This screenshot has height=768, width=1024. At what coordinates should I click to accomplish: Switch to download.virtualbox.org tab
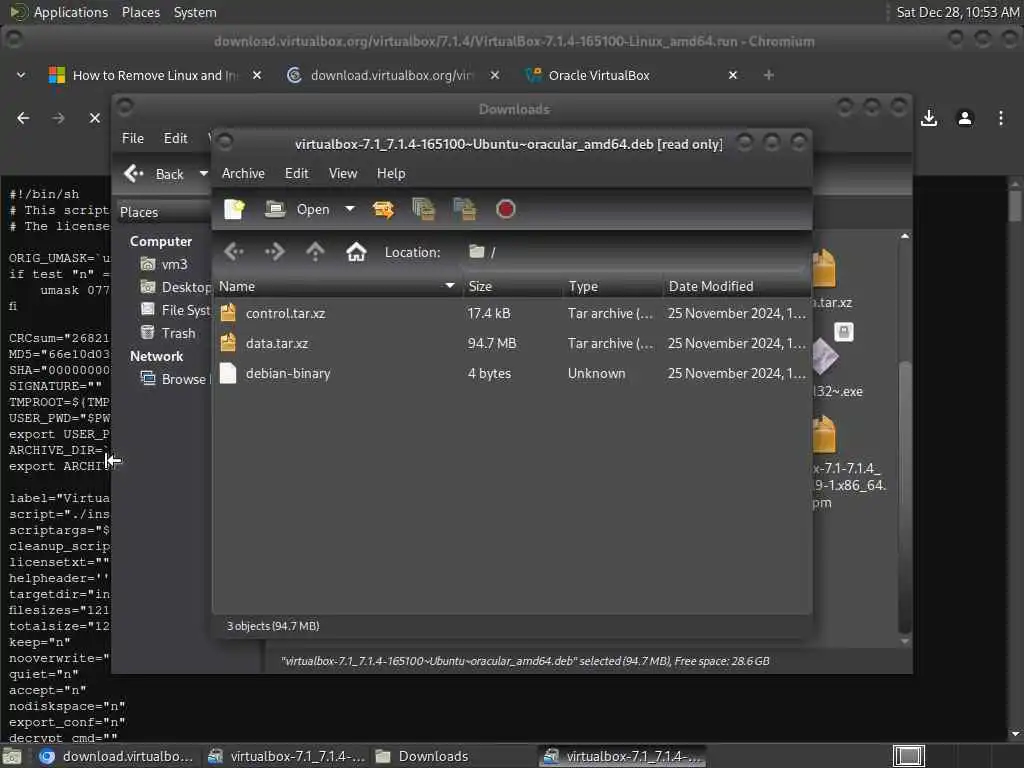pyautogui.click(x=391, y=75)
